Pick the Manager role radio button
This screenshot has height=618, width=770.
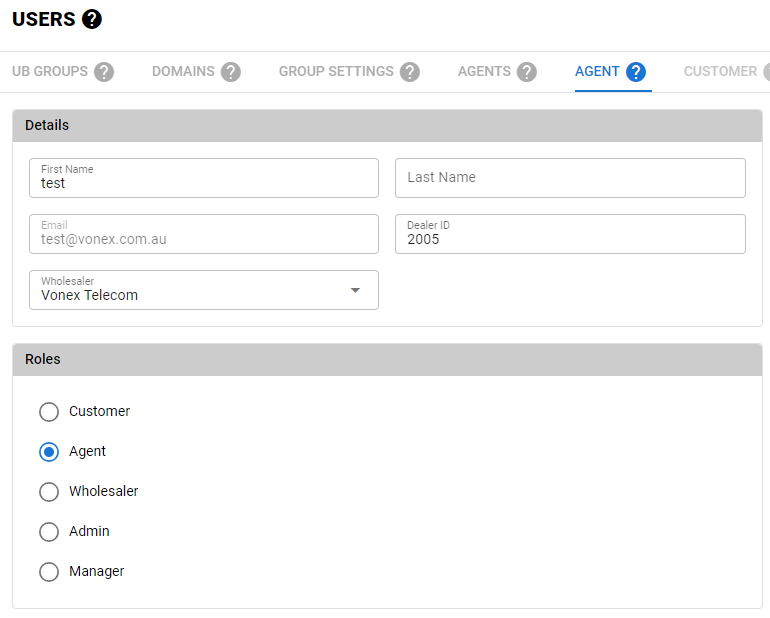(x=49, y=572)
